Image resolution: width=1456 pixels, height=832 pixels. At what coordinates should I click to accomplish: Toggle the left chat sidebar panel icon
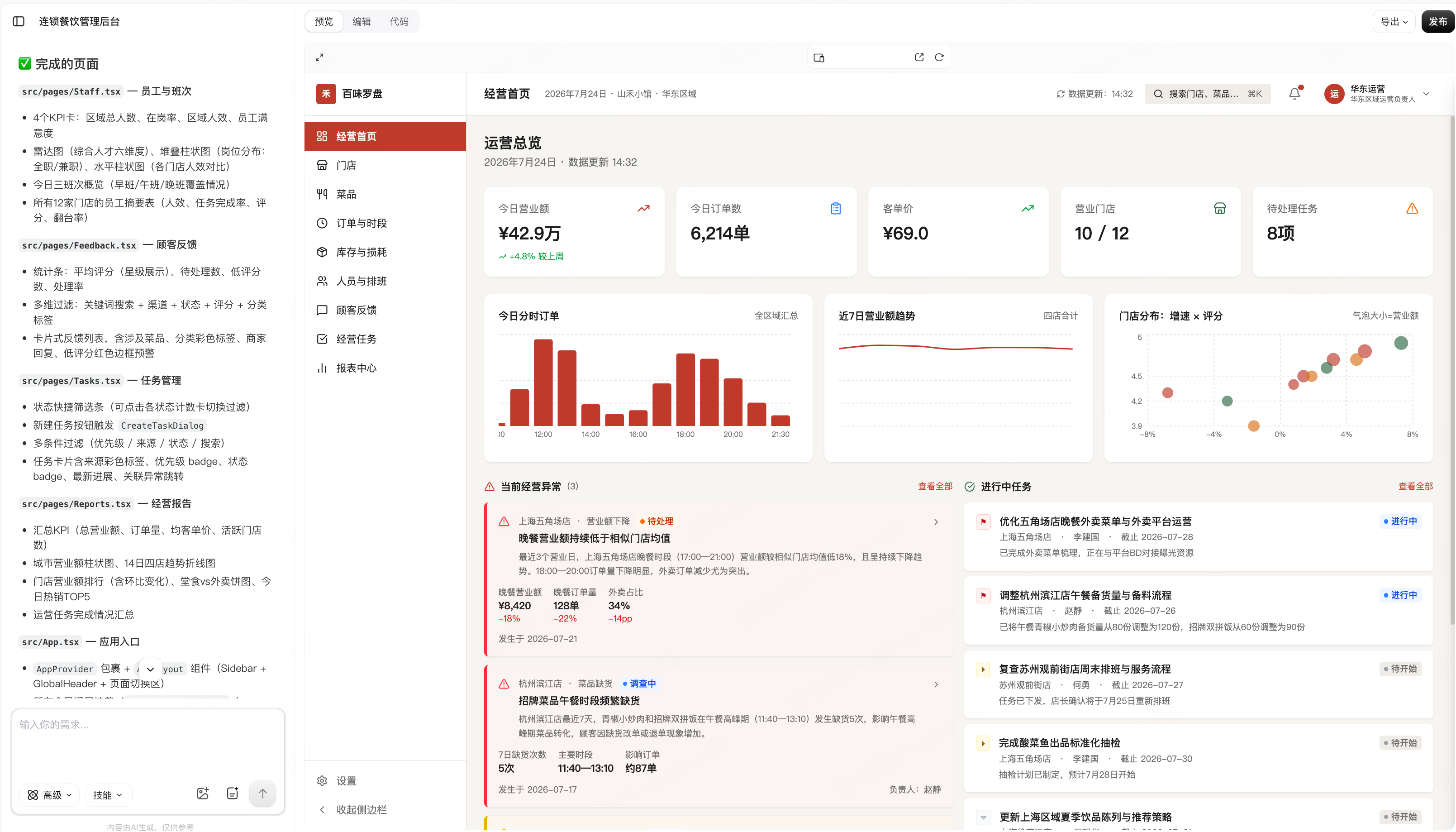tap(18, 21)
